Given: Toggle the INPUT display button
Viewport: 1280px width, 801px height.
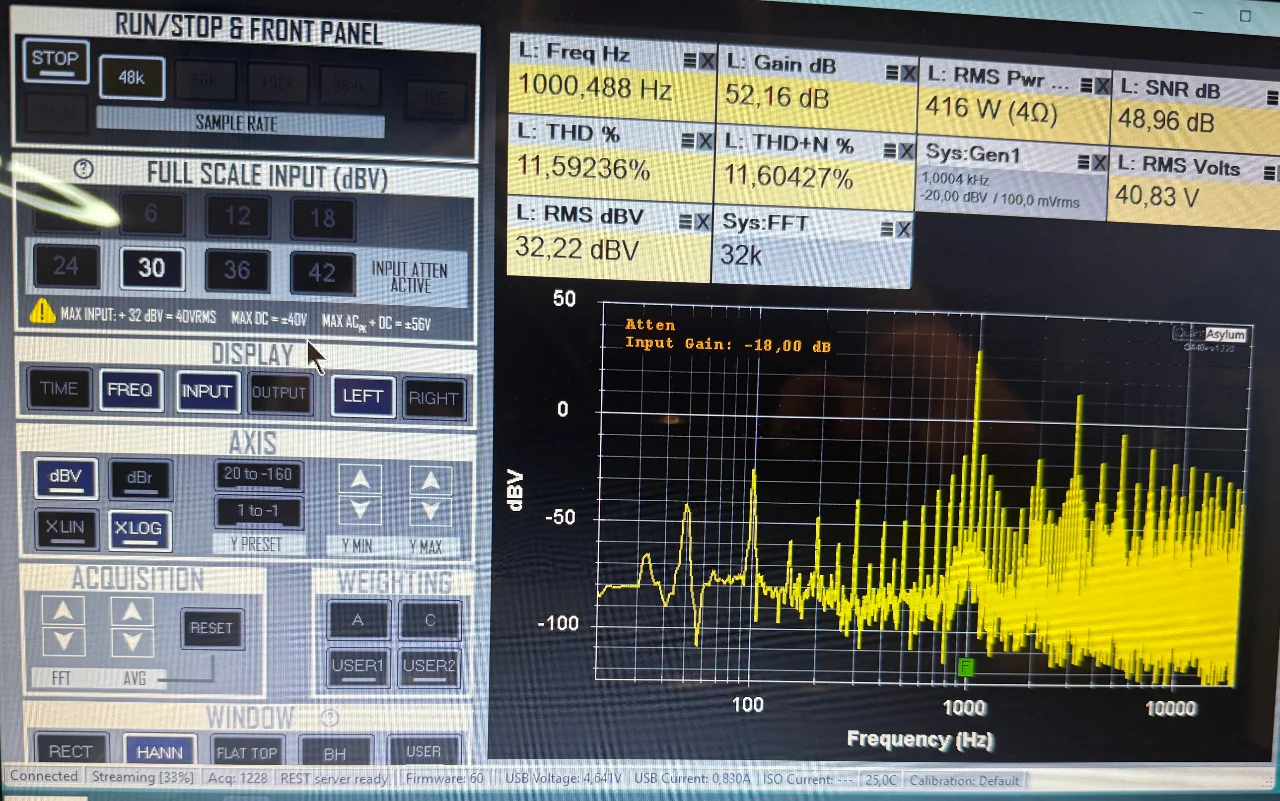Looking at the screenshot, I should (x=206, y=391).
